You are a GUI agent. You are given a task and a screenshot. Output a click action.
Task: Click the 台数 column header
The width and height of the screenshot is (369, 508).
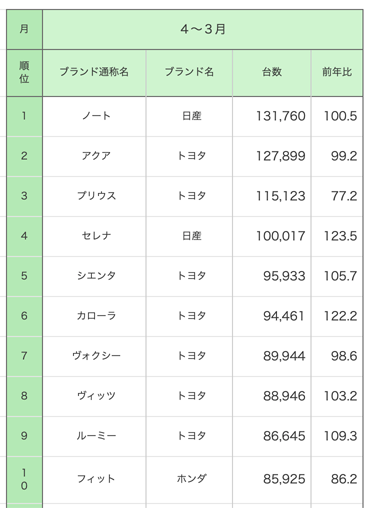click(272, 73)
